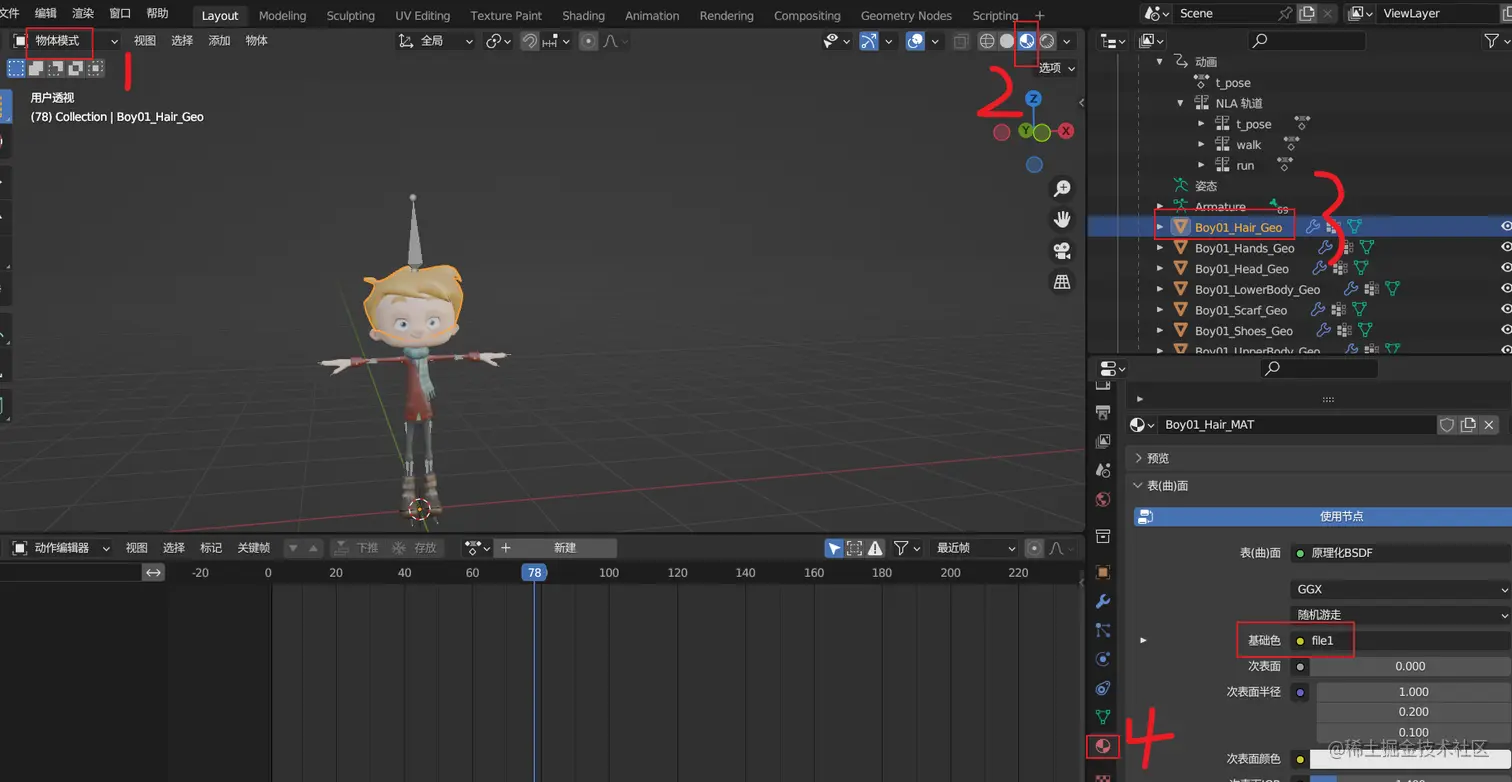1512x782 pixels.
Task: Toggle viewport overlays display
Action: click(x=915, y=41)
